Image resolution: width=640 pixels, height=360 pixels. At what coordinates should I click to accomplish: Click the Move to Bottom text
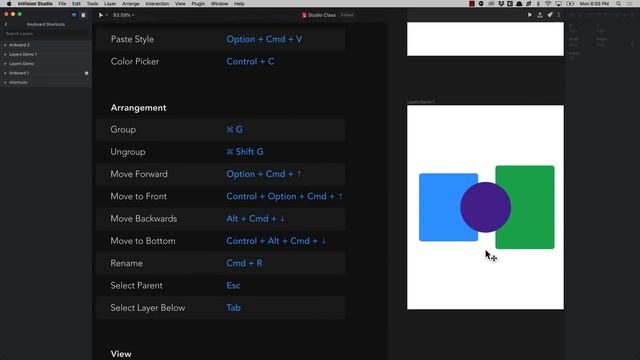click(143, 241)
